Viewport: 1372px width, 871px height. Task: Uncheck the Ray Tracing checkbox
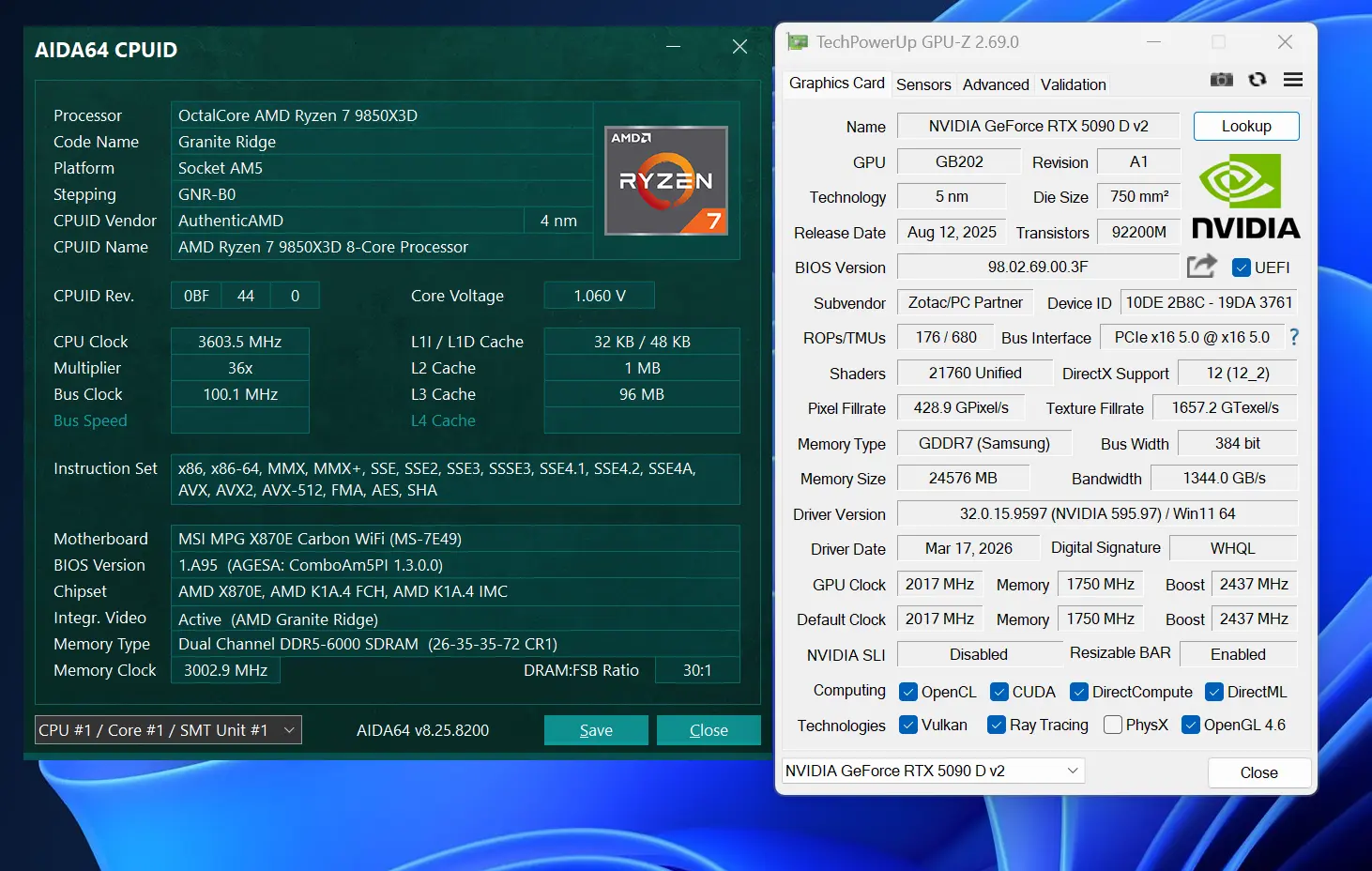click(x=997, y=725)
